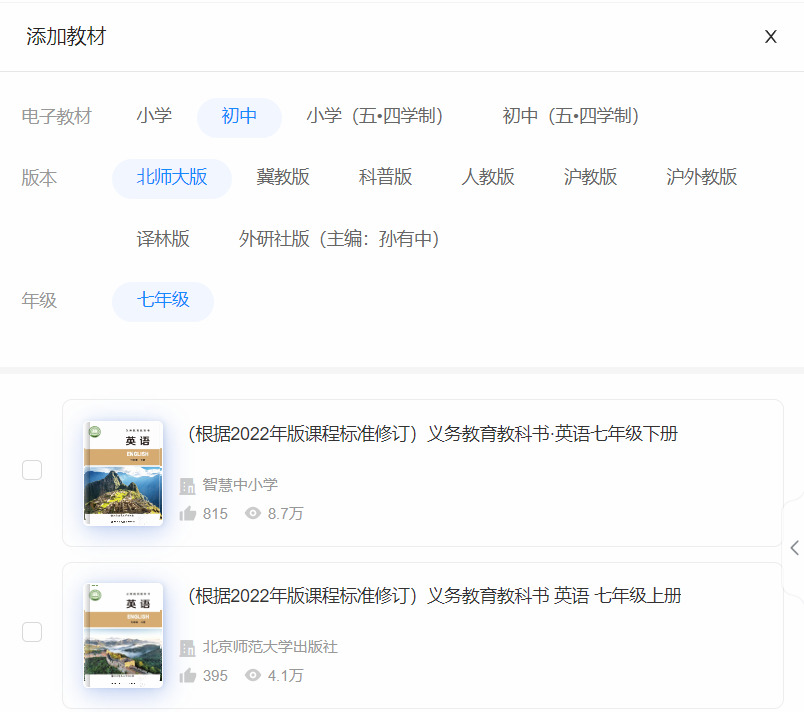This screenshot has width=804, height=712.
Task: Toggle the 北师大版 version filter
Action: pos(171,178)
